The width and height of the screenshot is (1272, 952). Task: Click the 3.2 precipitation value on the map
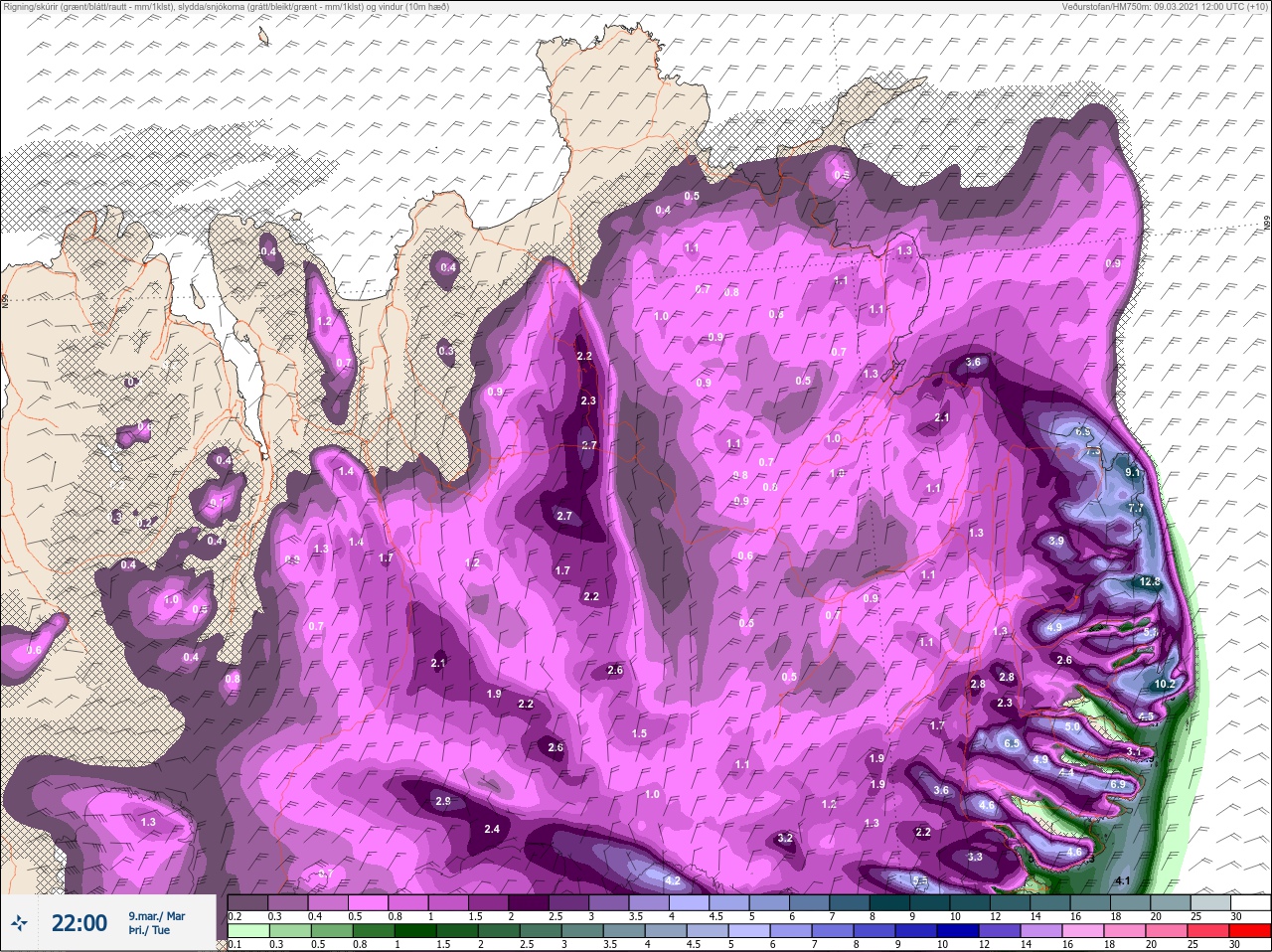pos(785,838)
